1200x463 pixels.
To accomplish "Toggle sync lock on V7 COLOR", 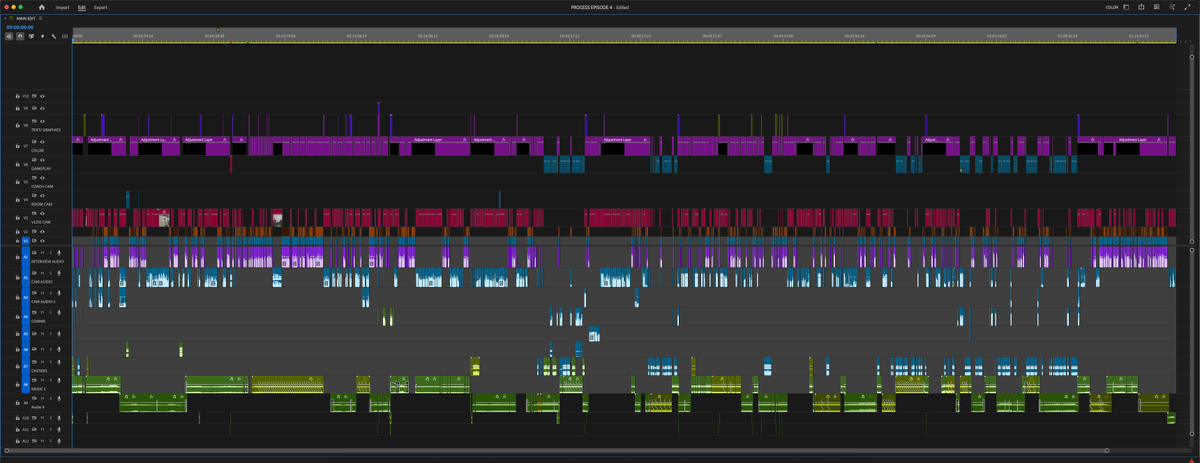I will click(x=34, y=141).
